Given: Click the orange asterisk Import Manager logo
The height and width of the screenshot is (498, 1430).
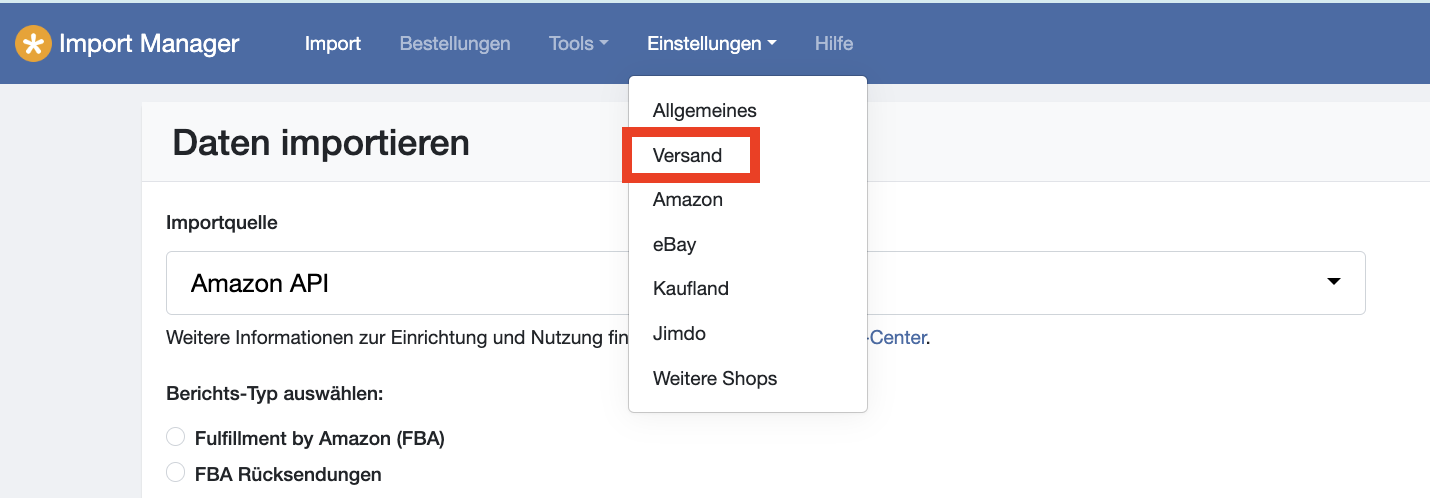Looking at the screenshot, I should tap(33, 44).
